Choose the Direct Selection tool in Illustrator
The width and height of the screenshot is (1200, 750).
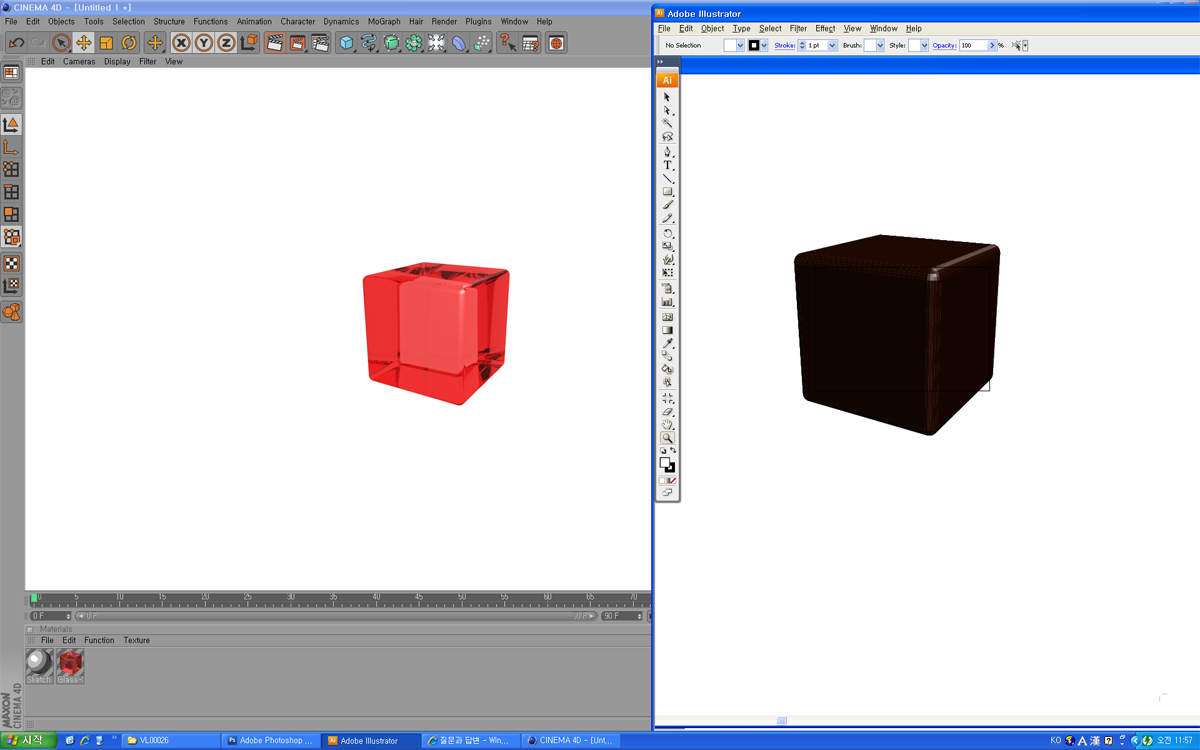coord(667,111)
